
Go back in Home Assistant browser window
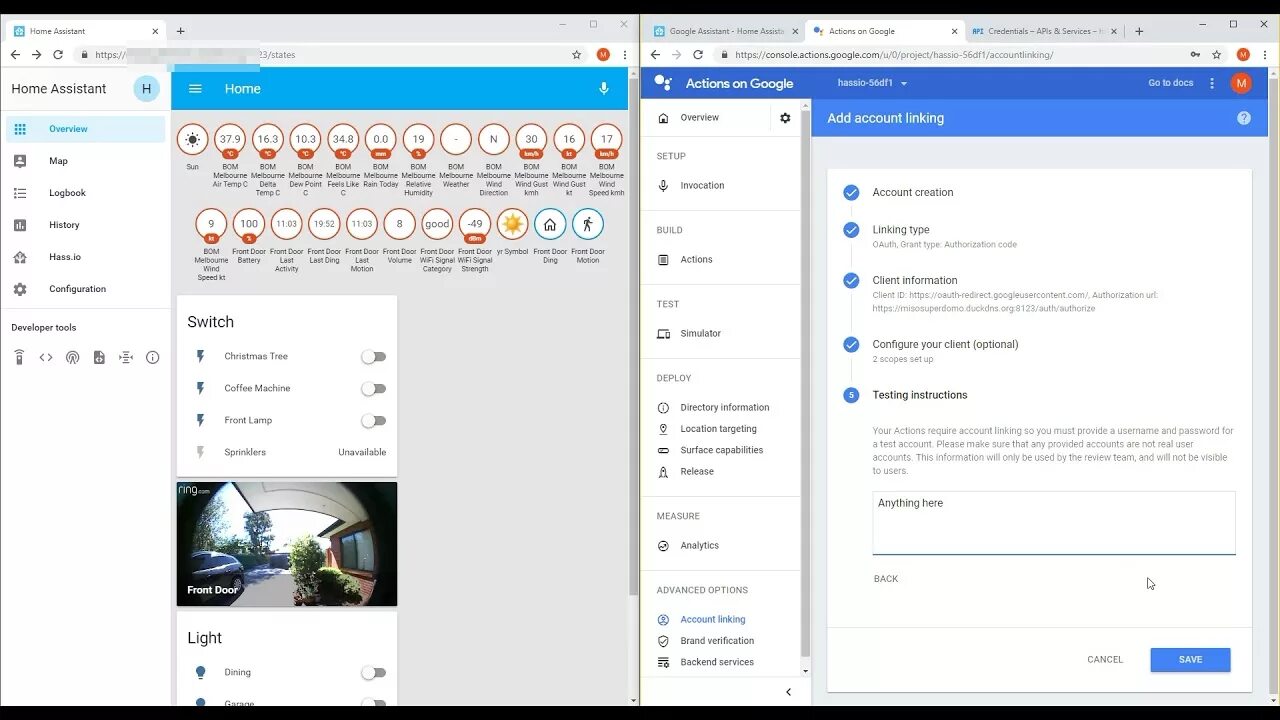(x=15, y=55)
